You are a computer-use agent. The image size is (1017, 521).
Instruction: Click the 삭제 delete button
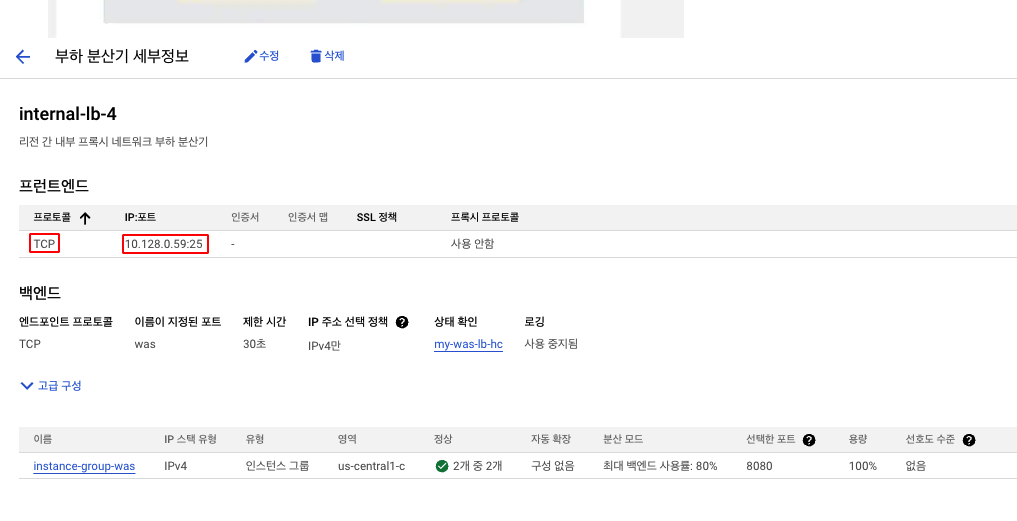tap(327, 56)
